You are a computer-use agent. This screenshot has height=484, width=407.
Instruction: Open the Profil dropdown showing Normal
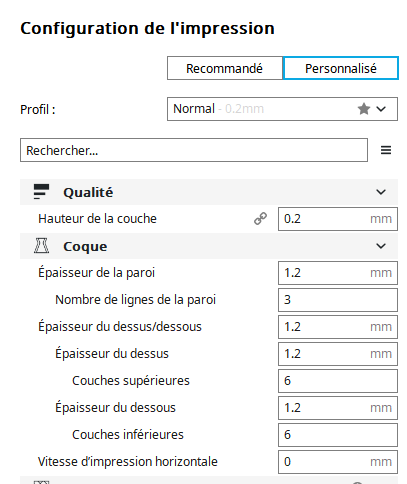[x=282, y=109]
